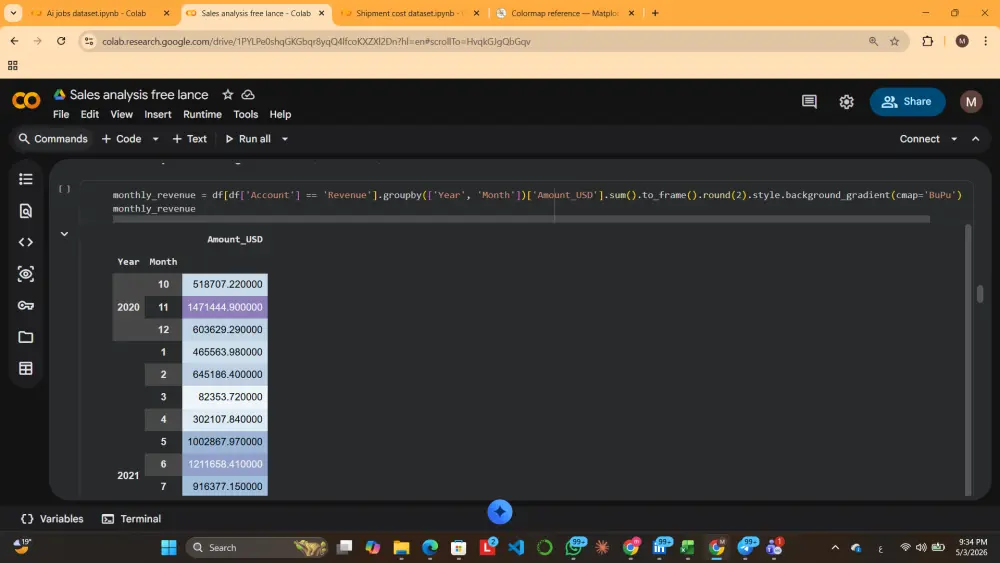Screen dimensions: 1000x563
Task: Click the code cell horizontal scrollbar
Action: tap(521, 219)
